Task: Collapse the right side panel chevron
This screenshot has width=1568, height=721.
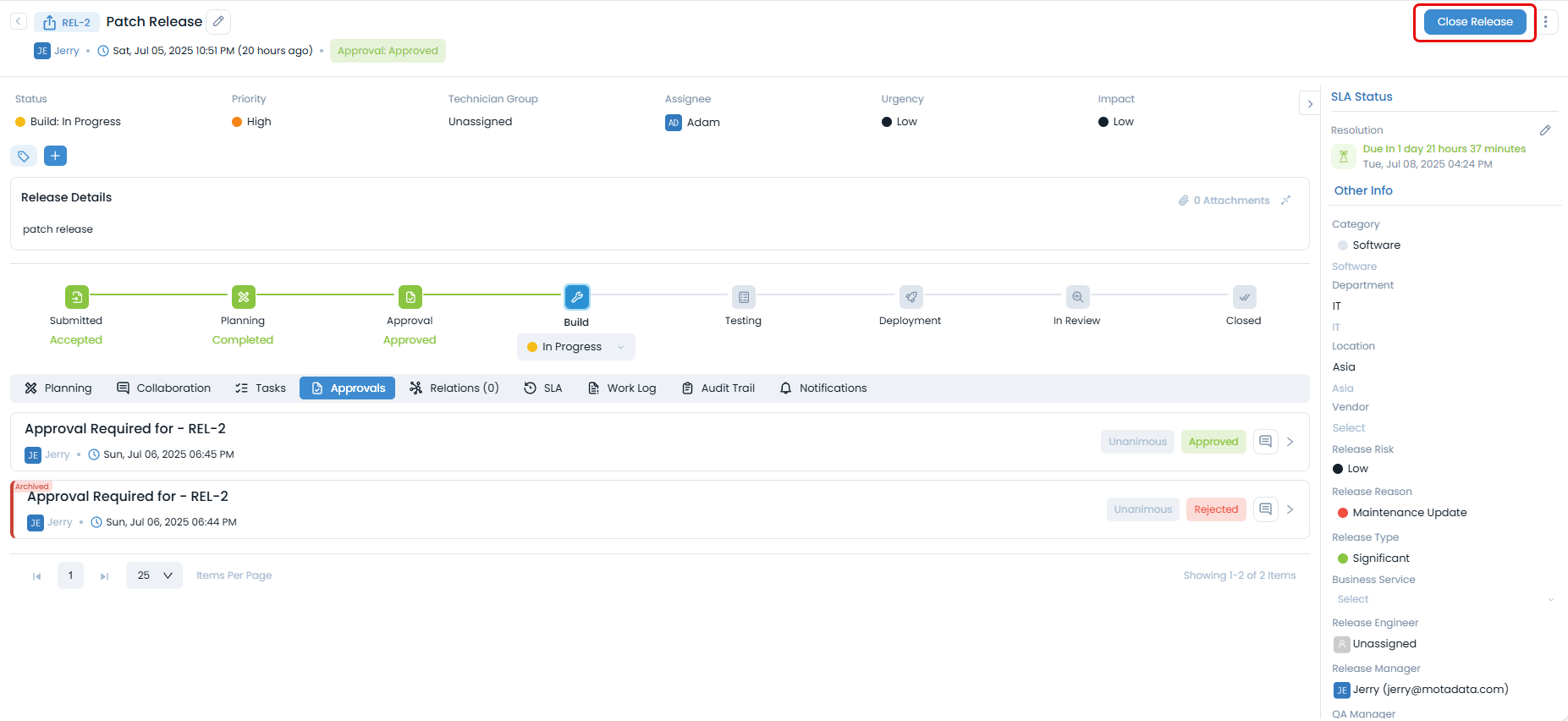Action: pos(1309,103)
